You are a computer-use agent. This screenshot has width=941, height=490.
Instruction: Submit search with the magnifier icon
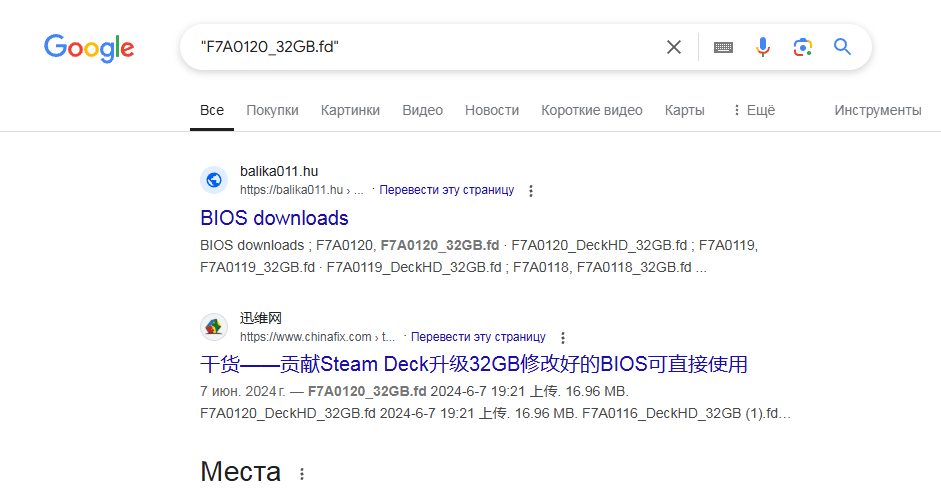[x=843, y=47]
